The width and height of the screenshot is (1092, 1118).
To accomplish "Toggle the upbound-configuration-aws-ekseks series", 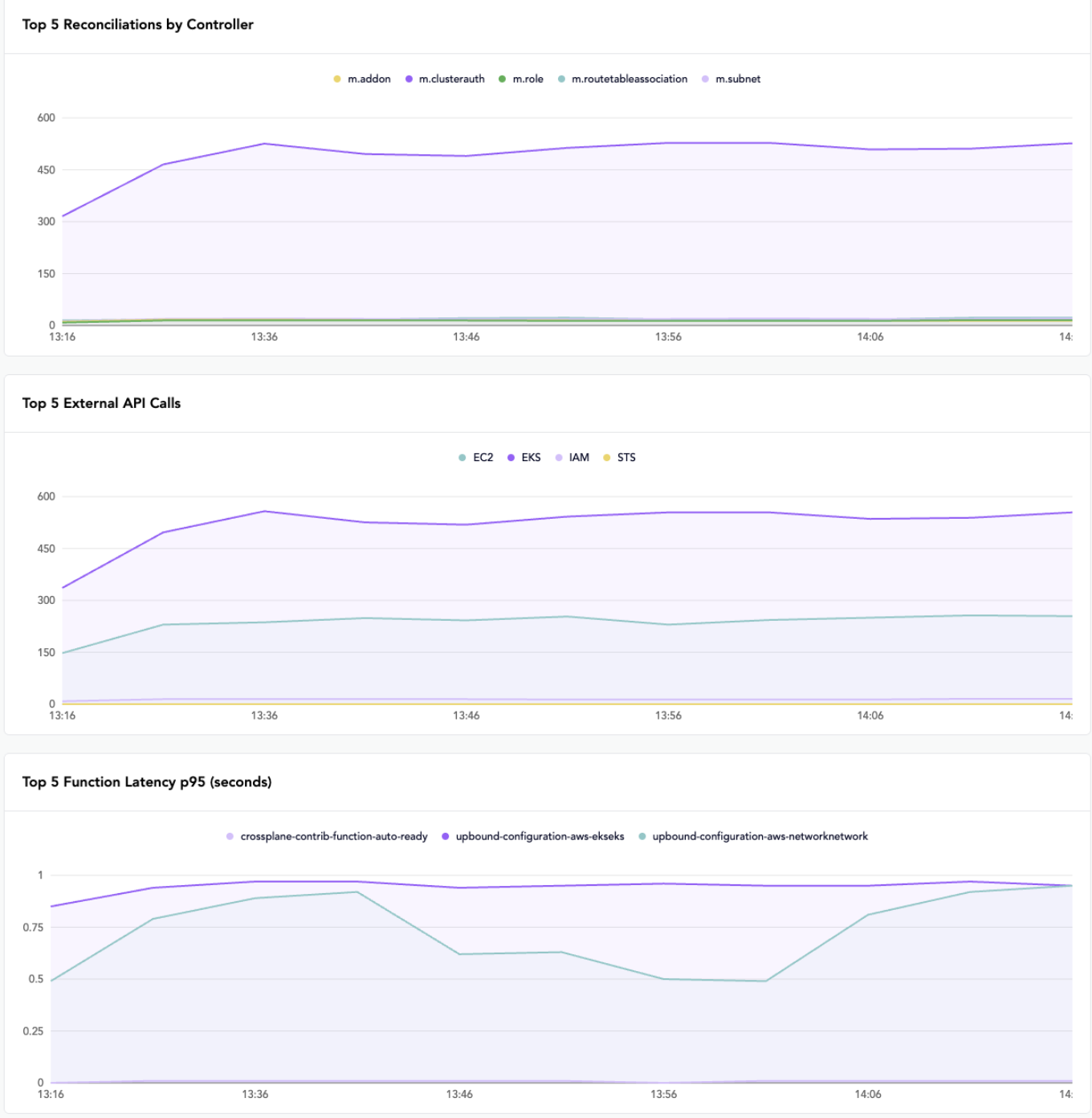I will pyautogui.click(x=444, y=836).
